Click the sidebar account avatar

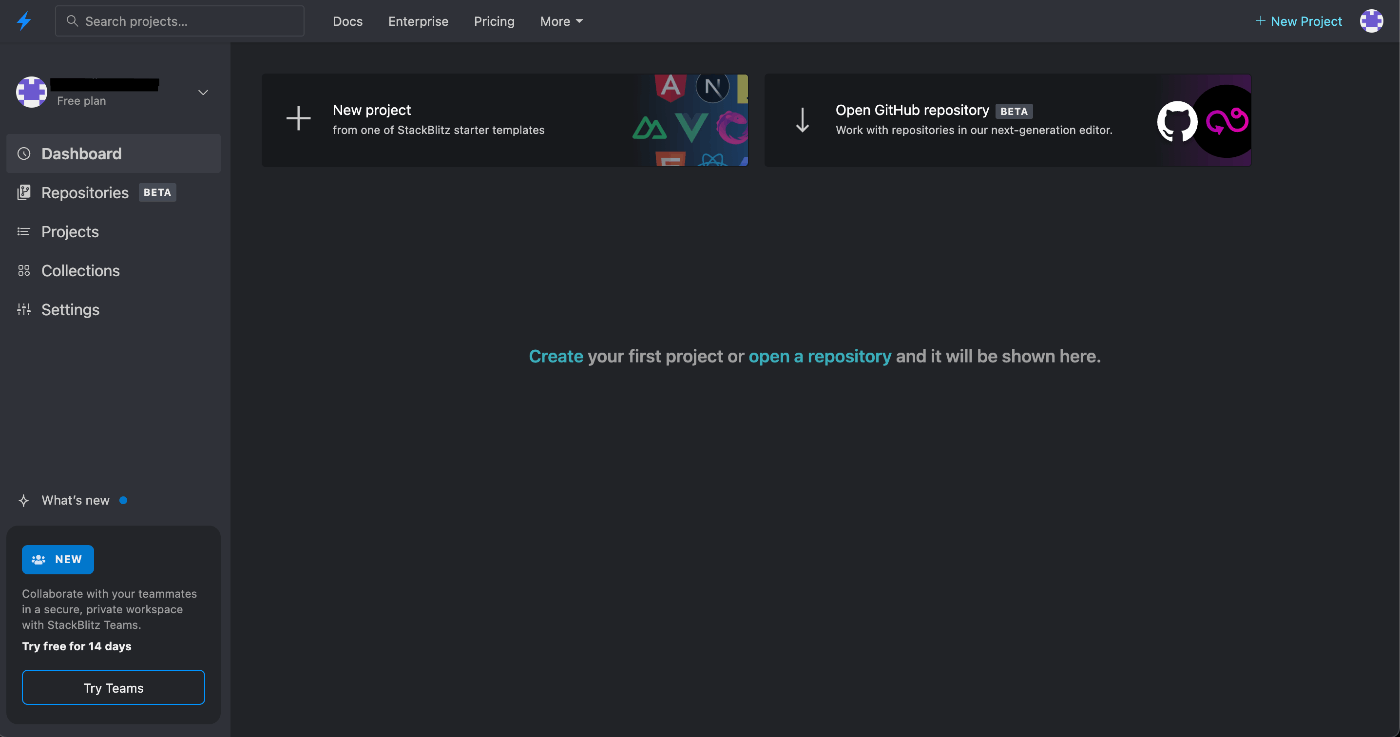pyautogui.click(x=32, y=92)
